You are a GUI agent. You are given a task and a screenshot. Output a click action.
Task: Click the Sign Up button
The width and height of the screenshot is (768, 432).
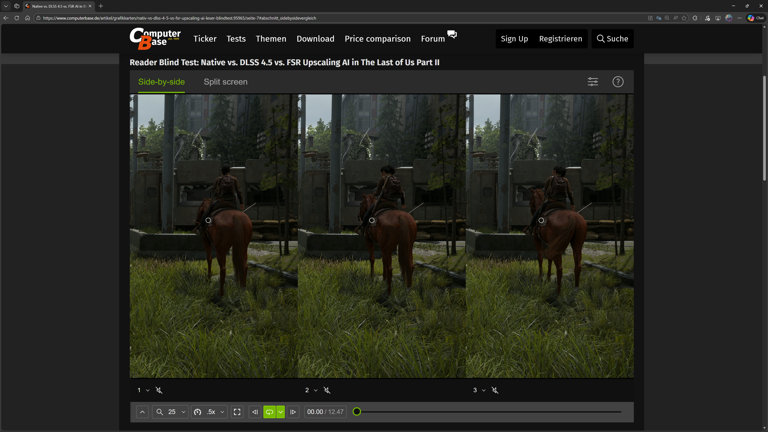514,39
